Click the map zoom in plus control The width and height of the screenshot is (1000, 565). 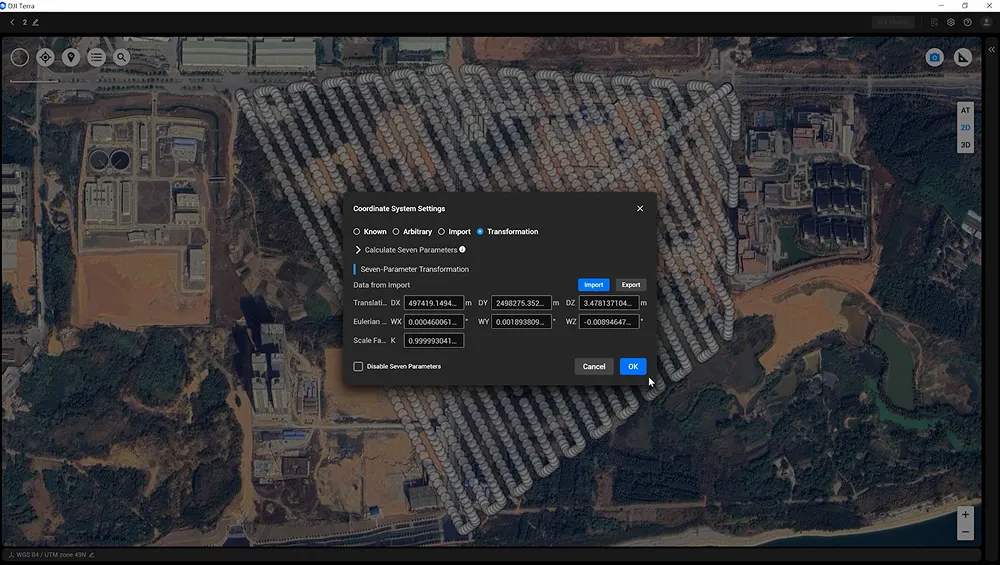pyautogui.click(x=965, y=514)
